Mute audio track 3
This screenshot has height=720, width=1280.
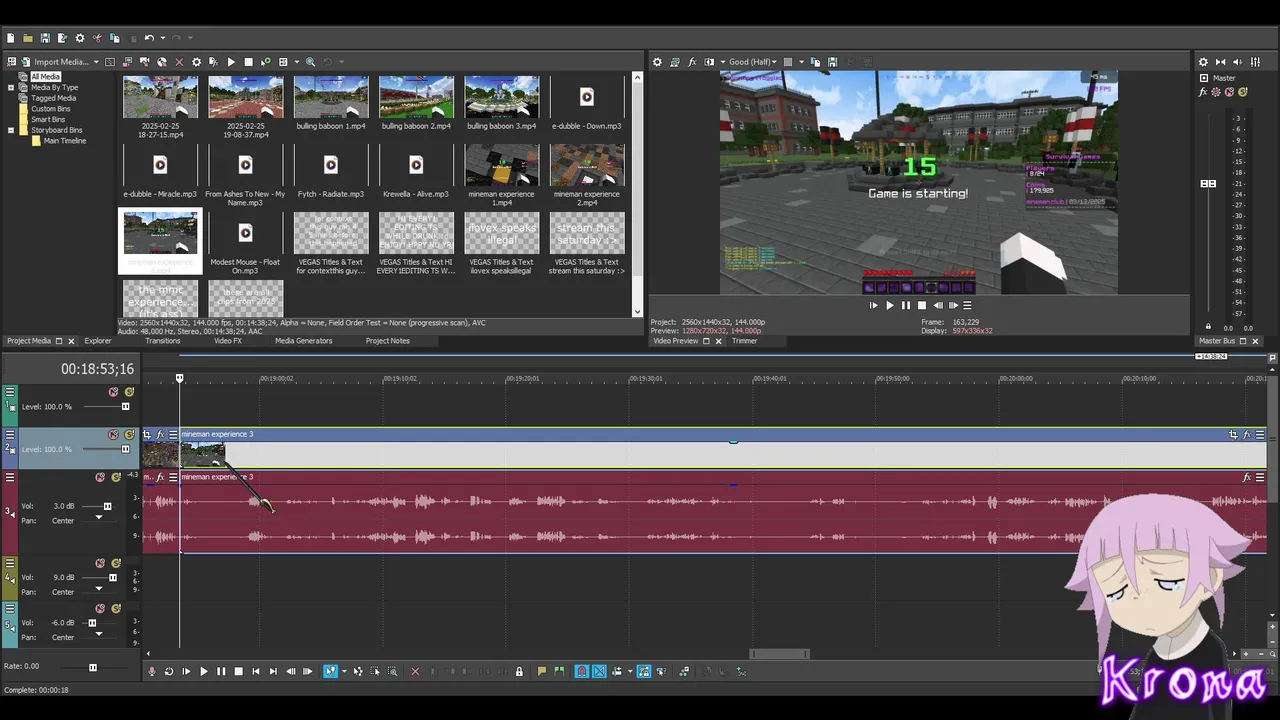100,477
